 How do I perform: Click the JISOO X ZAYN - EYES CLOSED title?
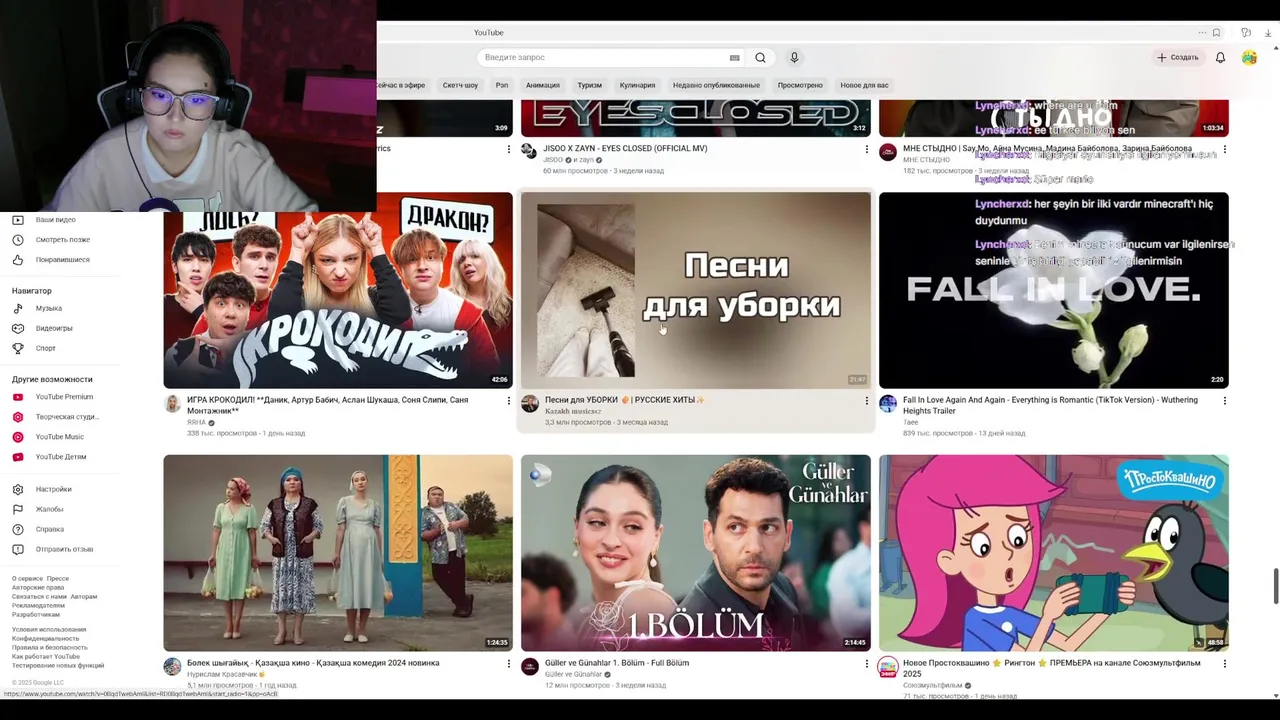[625, 148]
